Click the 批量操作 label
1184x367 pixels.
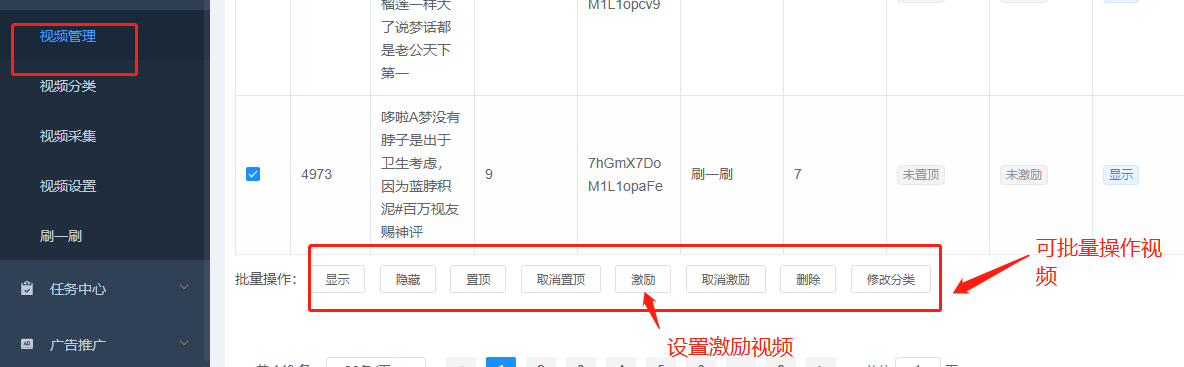[x=266, y=279]
